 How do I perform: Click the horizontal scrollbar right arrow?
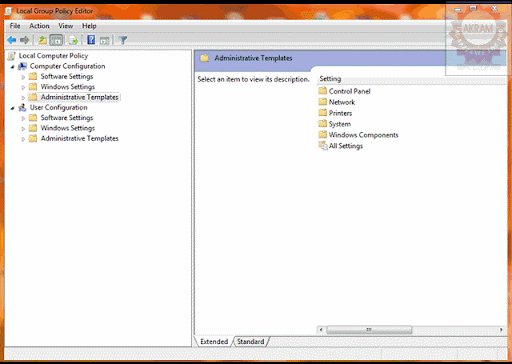pos(501,330)
